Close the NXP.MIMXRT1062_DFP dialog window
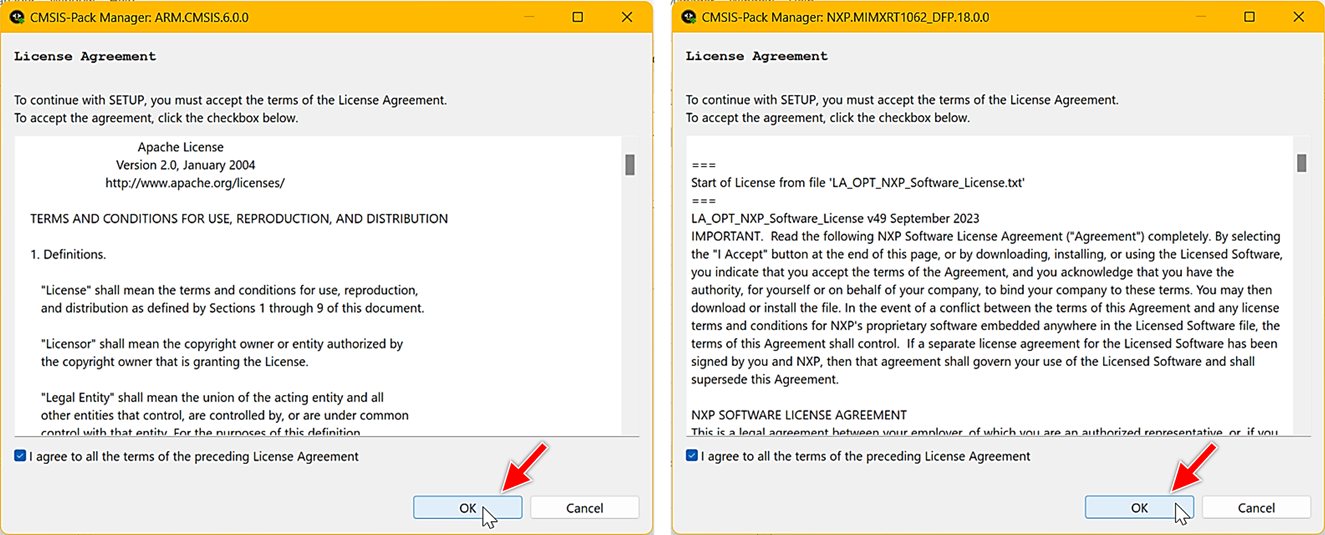Image resolution: width=1325 pixels, height=535 pixels. coord(1299,17)
